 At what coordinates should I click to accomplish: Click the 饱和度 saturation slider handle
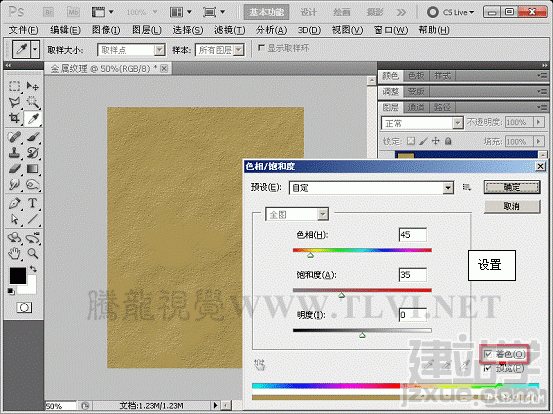341,295
